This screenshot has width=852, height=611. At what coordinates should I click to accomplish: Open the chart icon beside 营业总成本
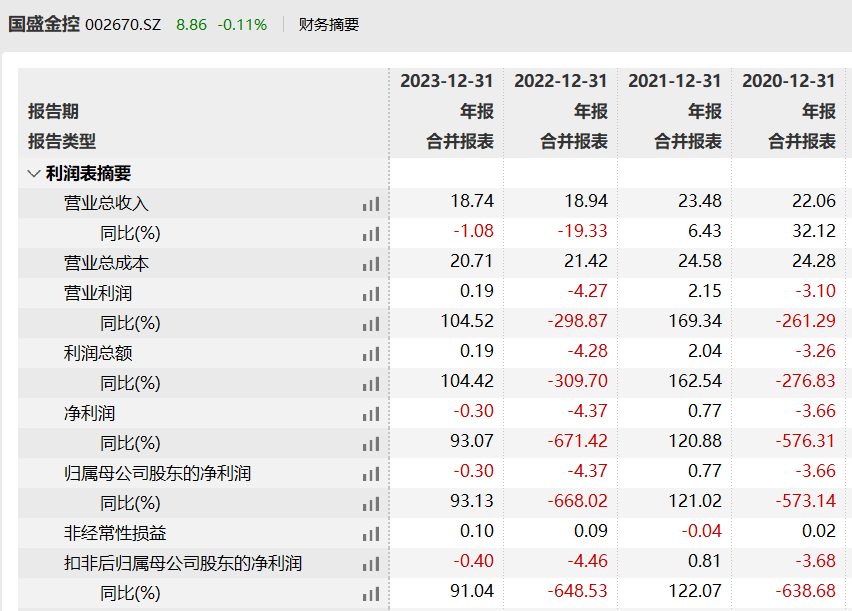[370, 263]
